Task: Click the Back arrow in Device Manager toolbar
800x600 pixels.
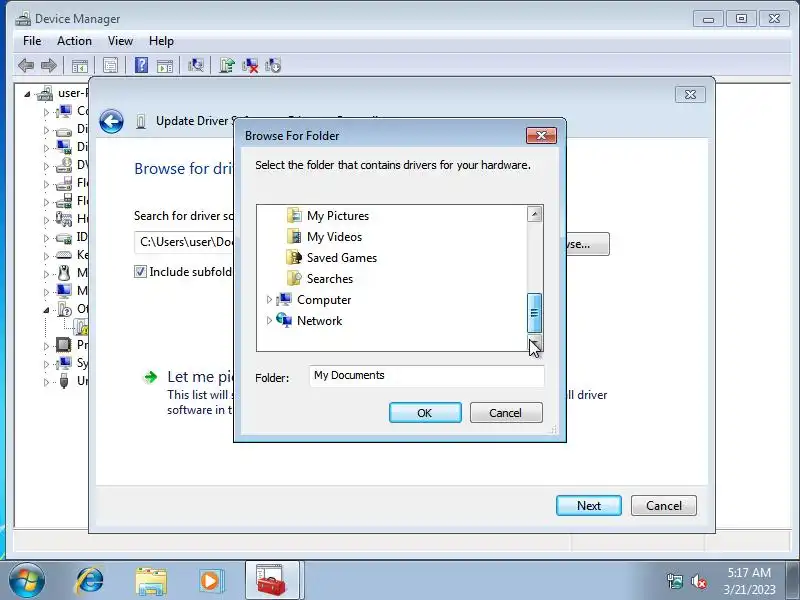Action: (26, 65)
